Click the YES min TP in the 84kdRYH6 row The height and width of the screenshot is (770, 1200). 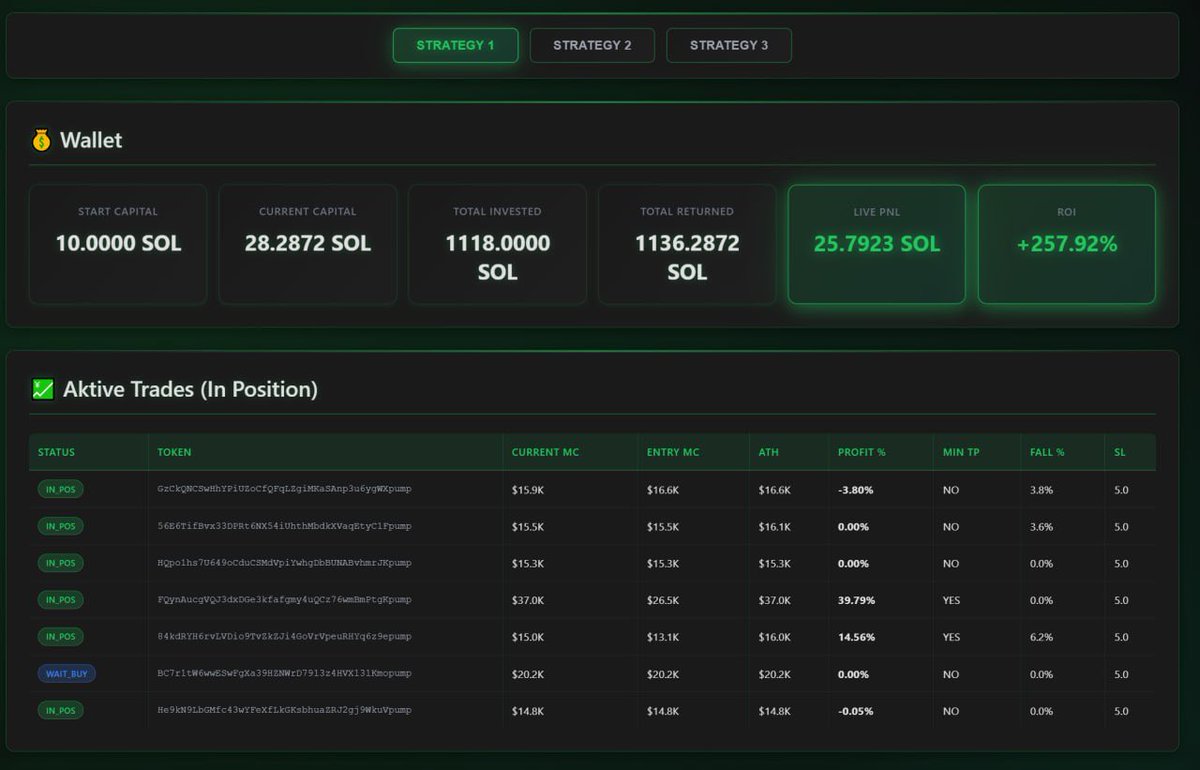951,638
